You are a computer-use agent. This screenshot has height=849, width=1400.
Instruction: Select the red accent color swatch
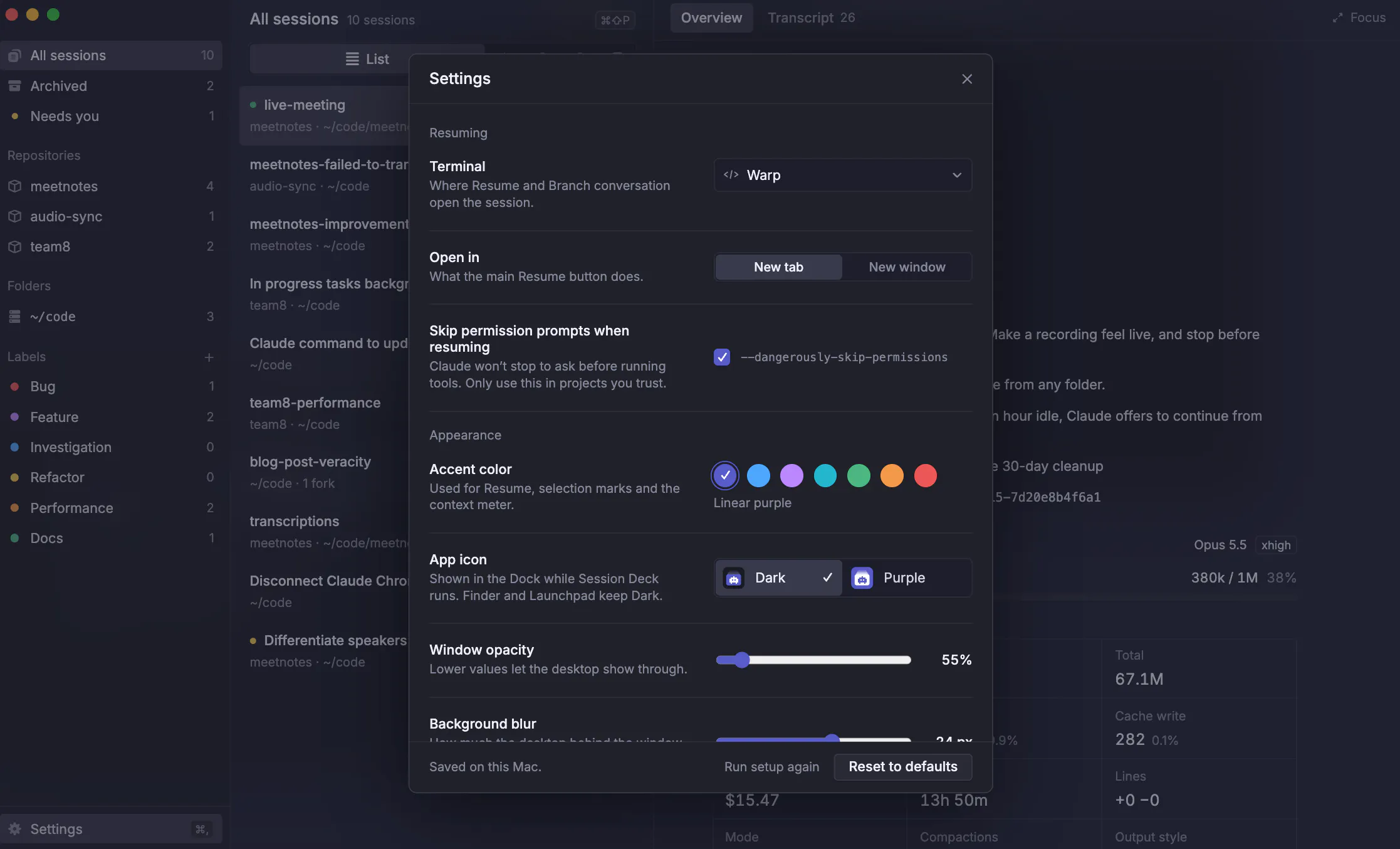(x=926, y=476)
